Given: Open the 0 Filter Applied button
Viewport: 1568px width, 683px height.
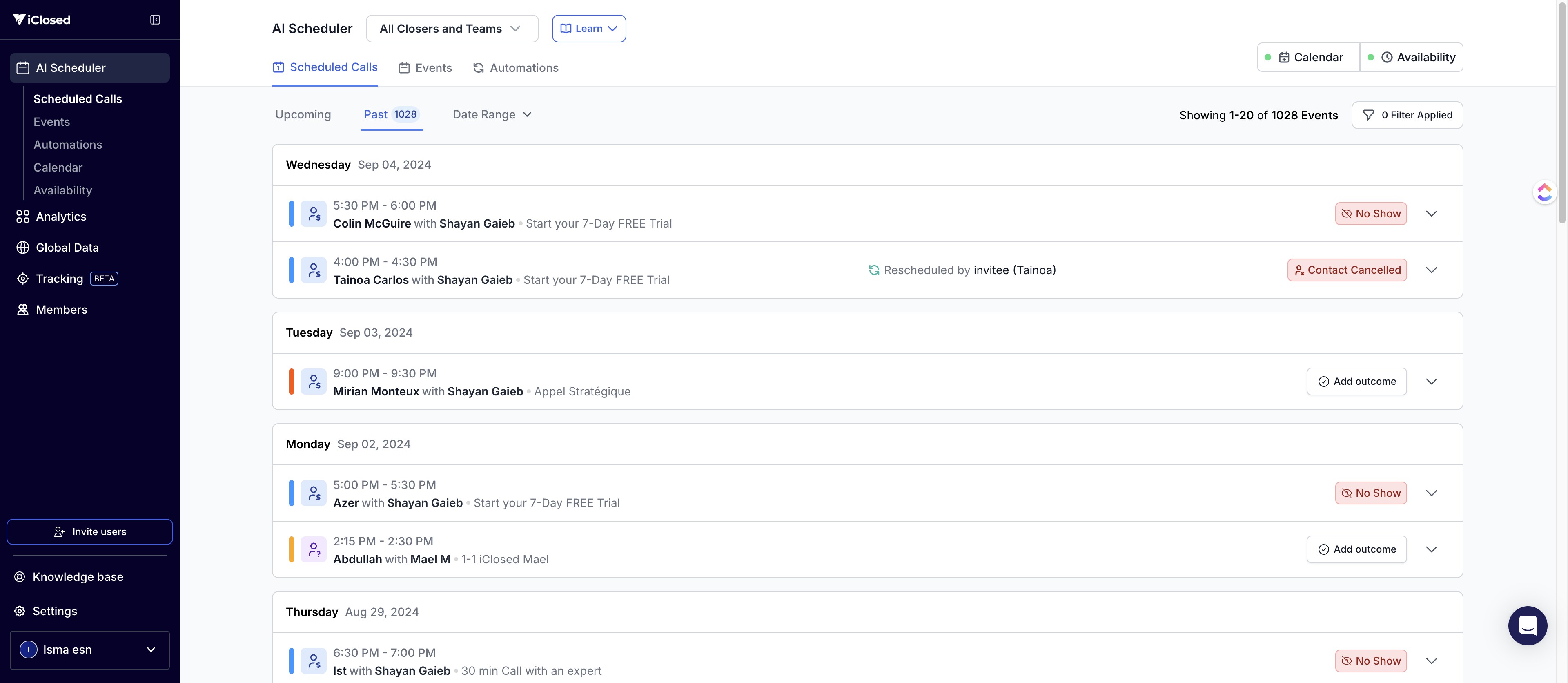Looking at the screenshot, I should coord(1407,115).
